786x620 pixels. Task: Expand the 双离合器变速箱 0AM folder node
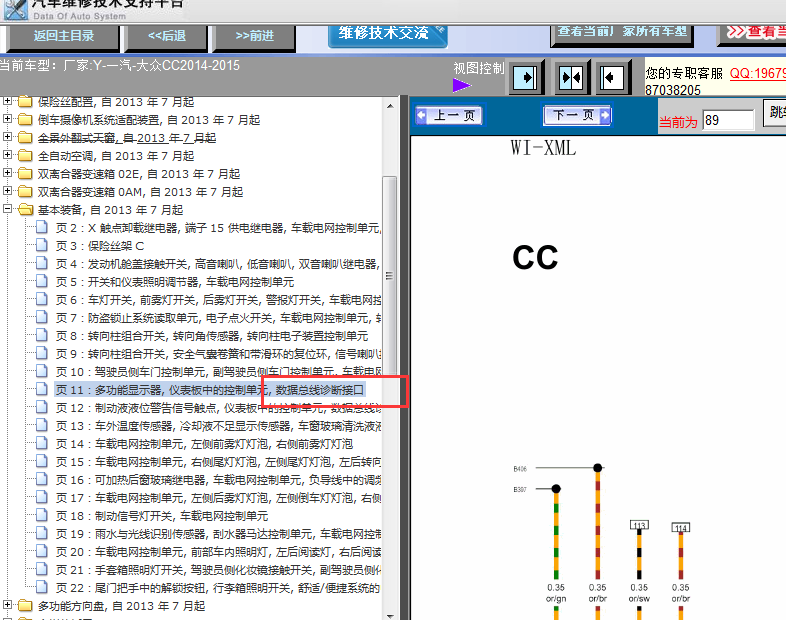(x=7, y=191)
